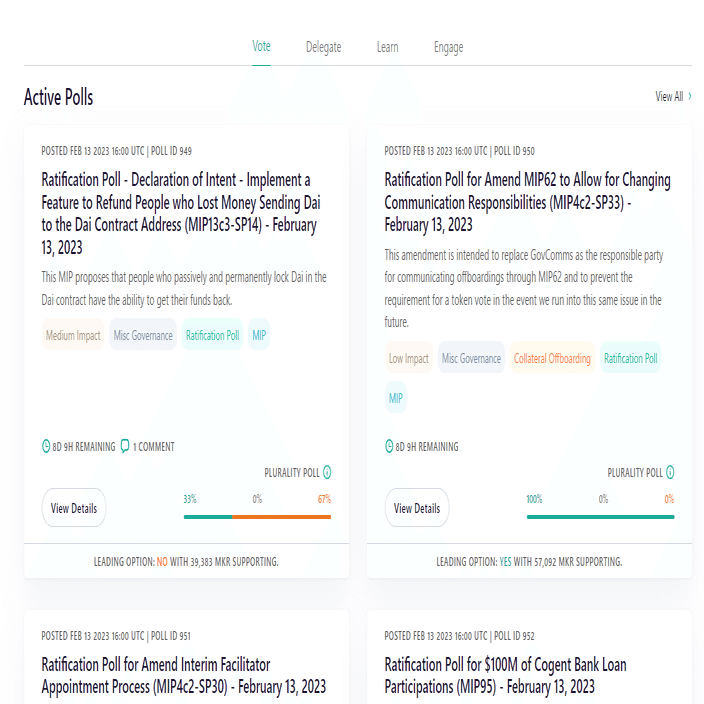
Task: Open the Dai refund ratification poll title
Action: click(x=181, y=213)
